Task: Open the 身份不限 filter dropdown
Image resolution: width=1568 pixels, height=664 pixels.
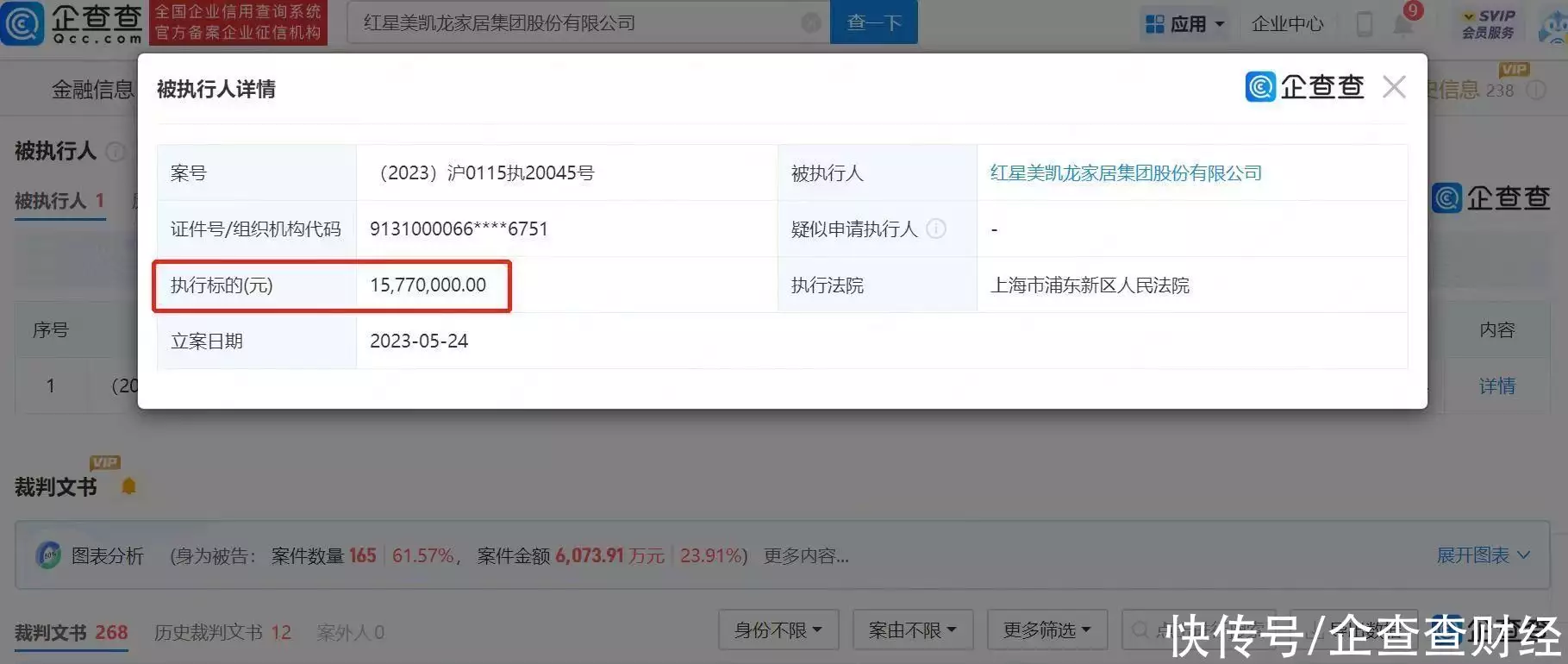Action: click(778, 630)
